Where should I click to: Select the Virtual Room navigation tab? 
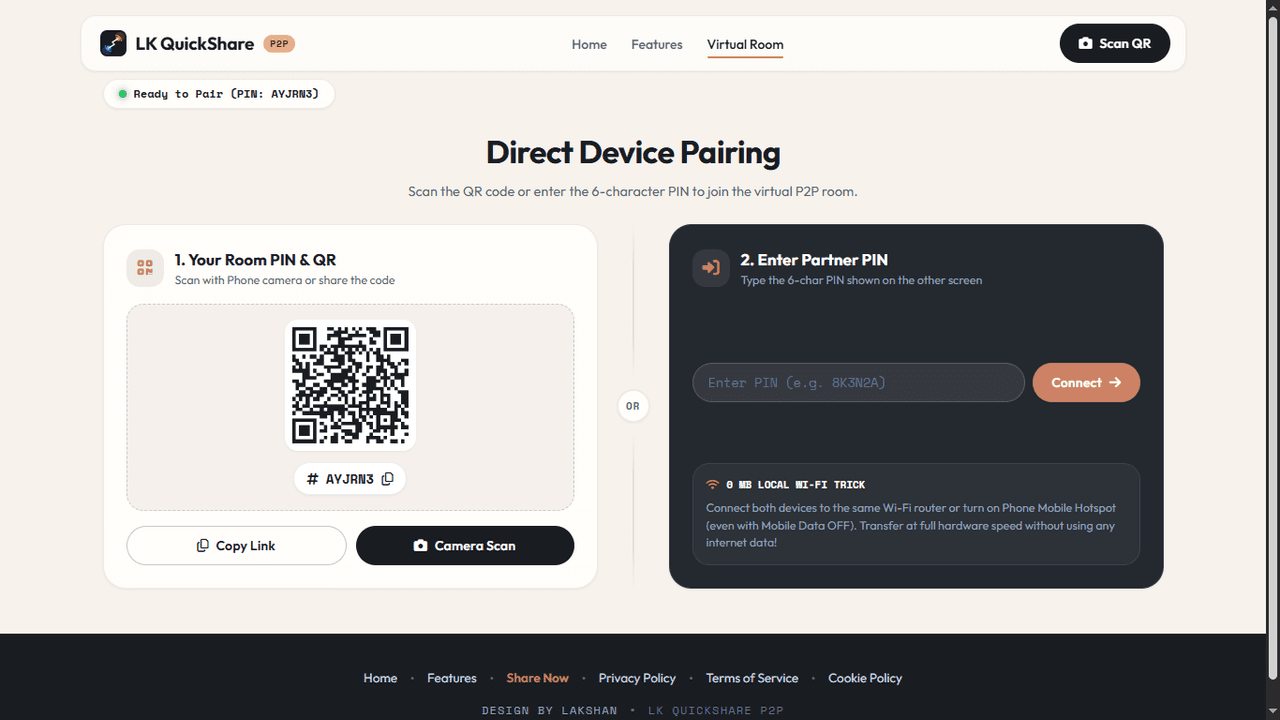(745, 45)
